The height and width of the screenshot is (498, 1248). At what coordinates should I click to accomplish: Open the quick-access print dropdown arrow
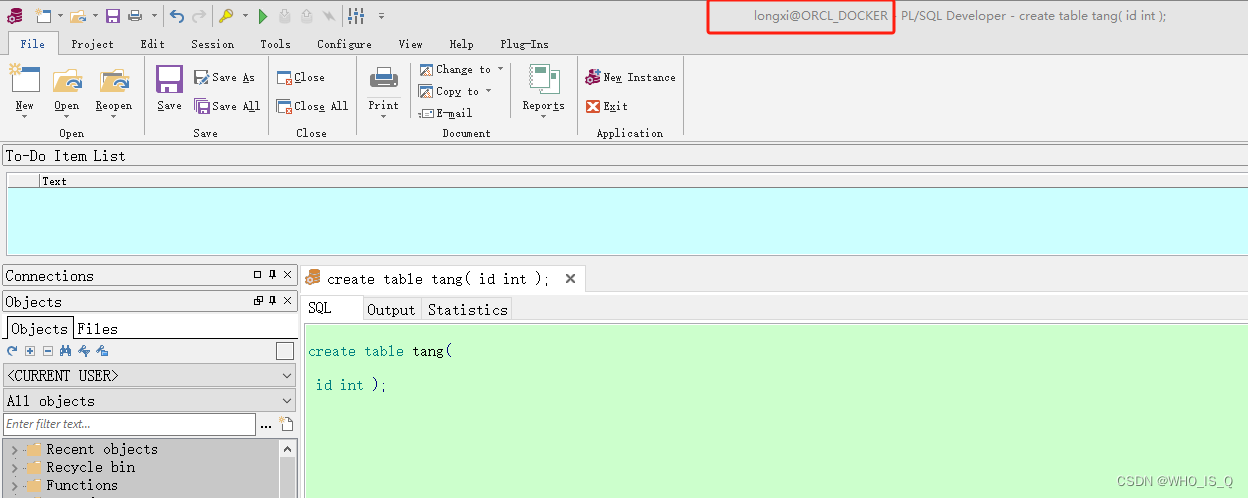154,16
